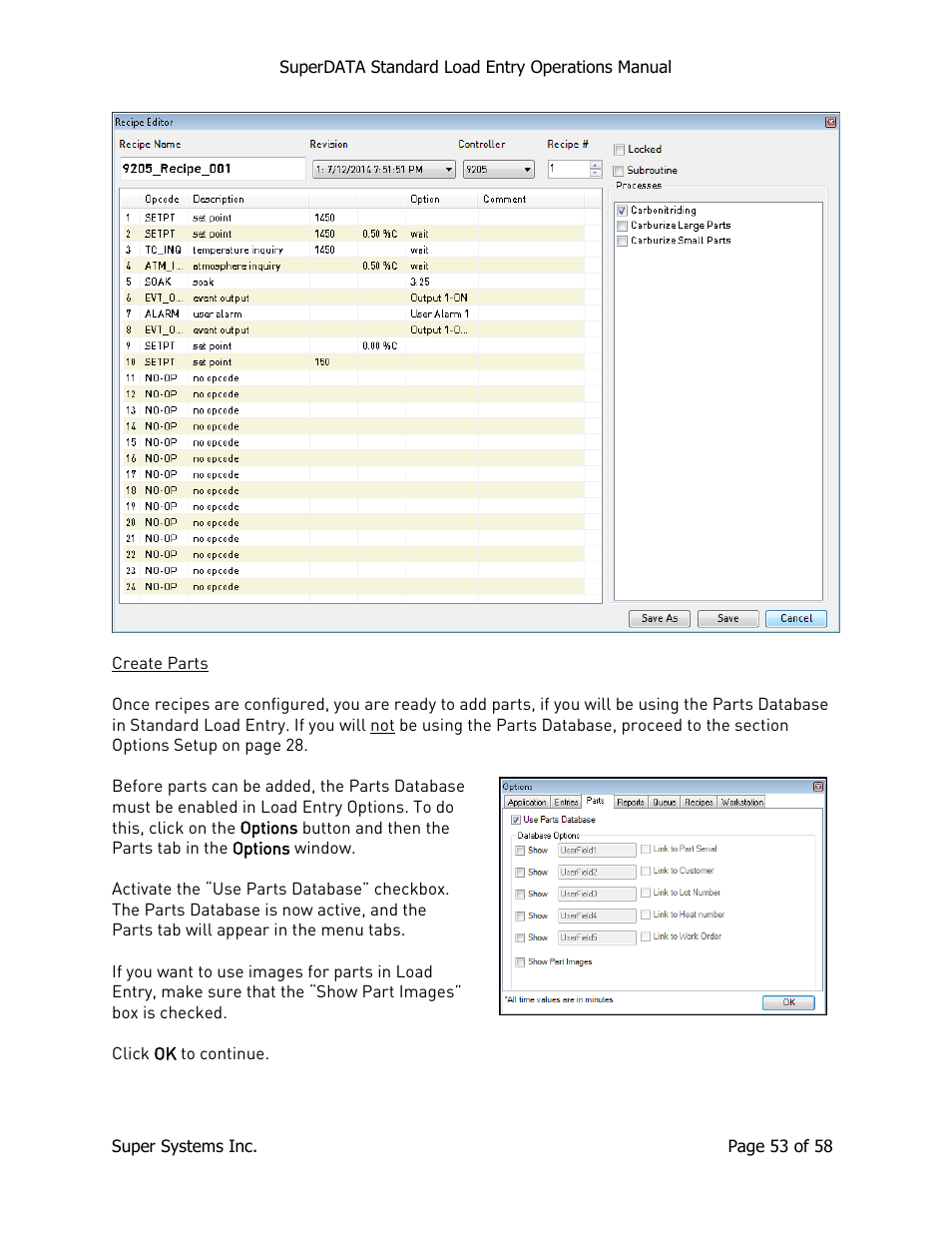Toggle Link to Work Order checkbox
The height and width of the screenshot is (1233, 952).
click(646, 937)
